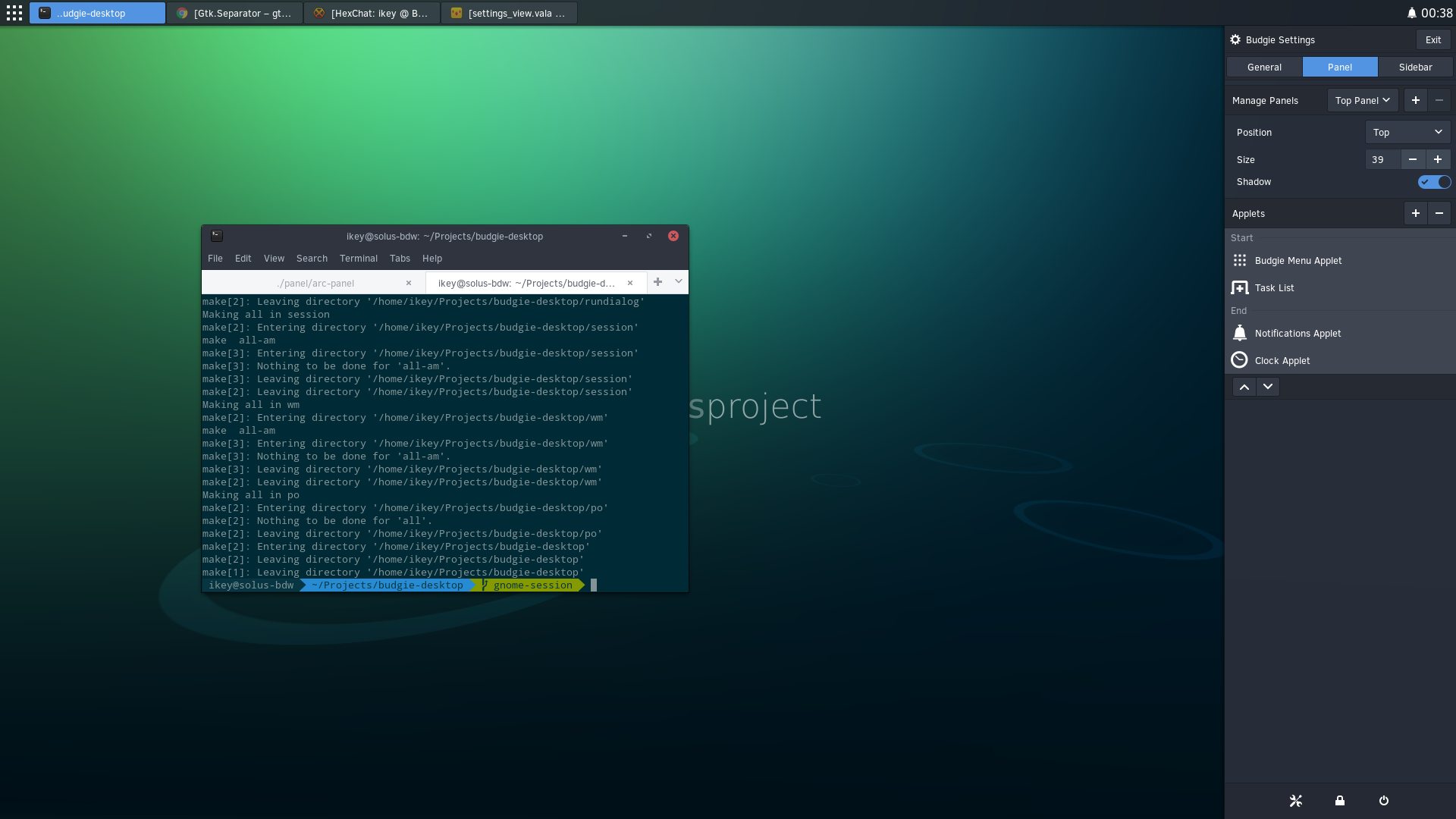1456x819 pixels.
Task: Toggle the Shadow switch
Action: point(1434,182)
